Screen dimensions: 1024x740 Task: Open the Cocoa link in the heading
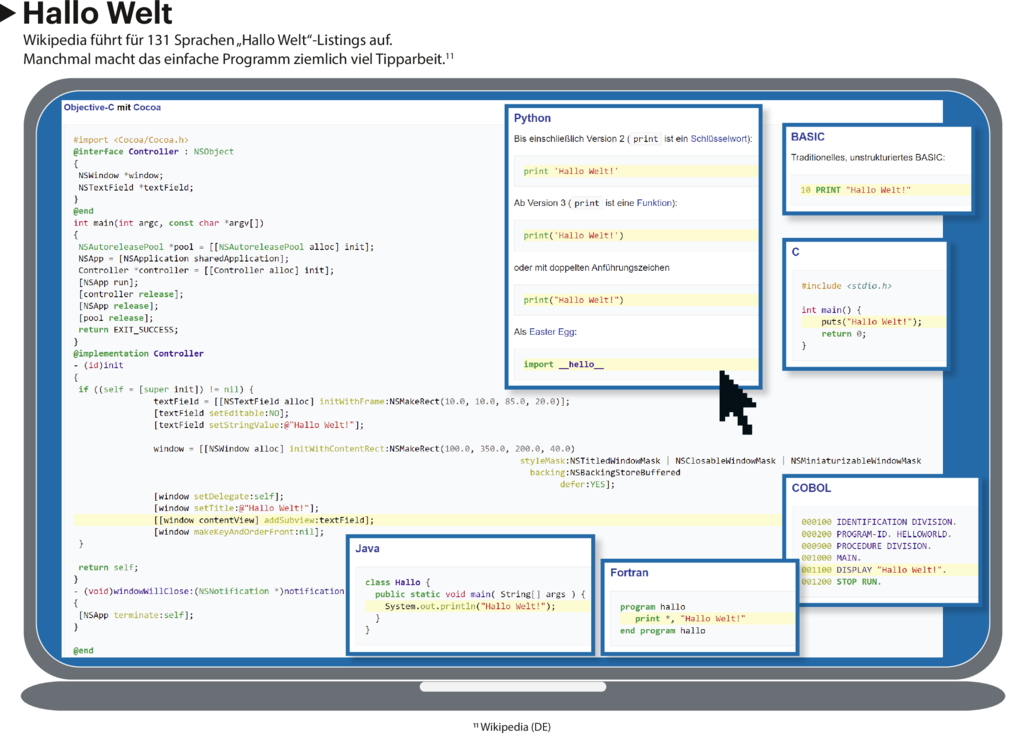tap(147, 107)
